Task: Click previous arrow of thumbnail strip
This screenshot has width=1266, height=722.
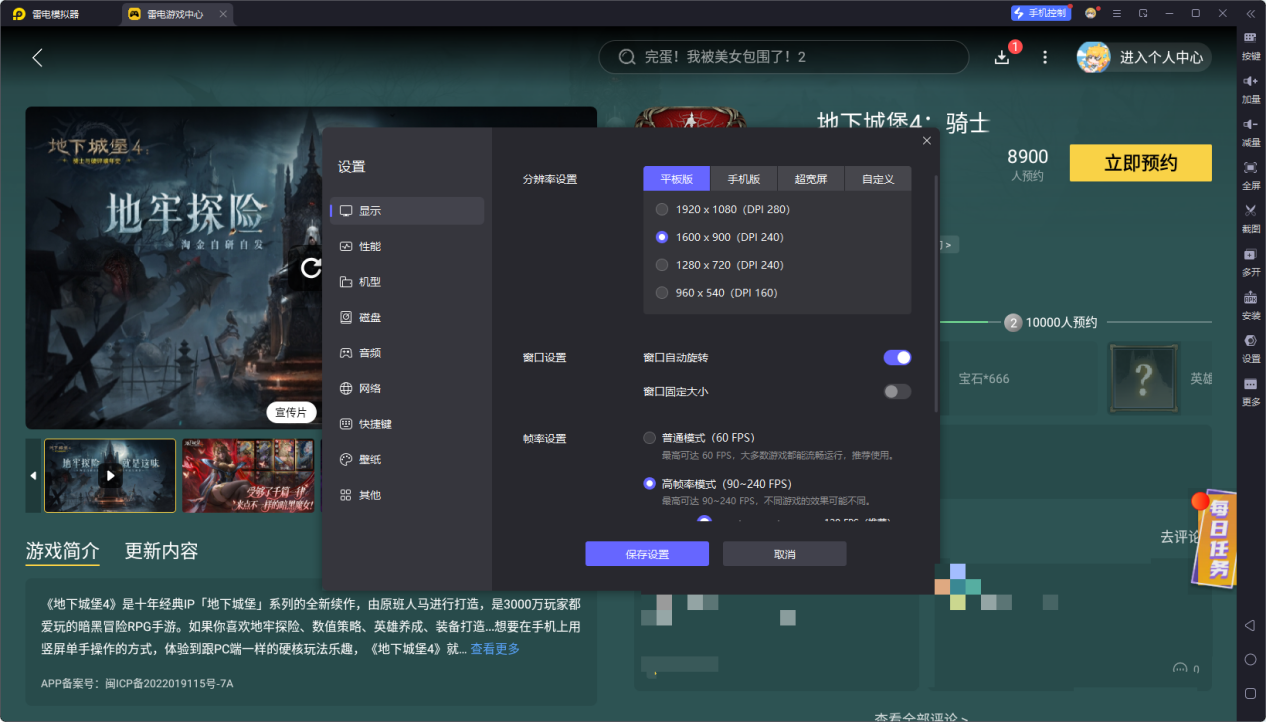Action: tap(33, 476)
